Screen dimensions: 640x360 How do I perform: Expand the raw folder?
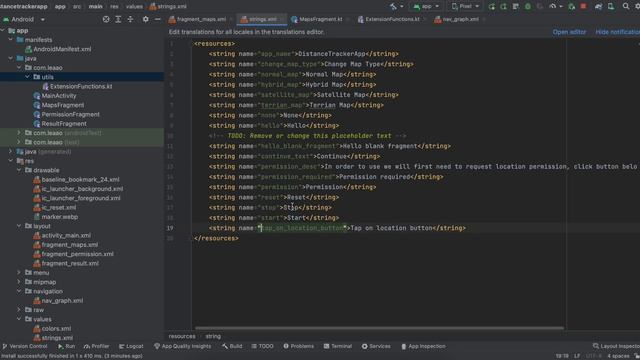coord(19,310)
